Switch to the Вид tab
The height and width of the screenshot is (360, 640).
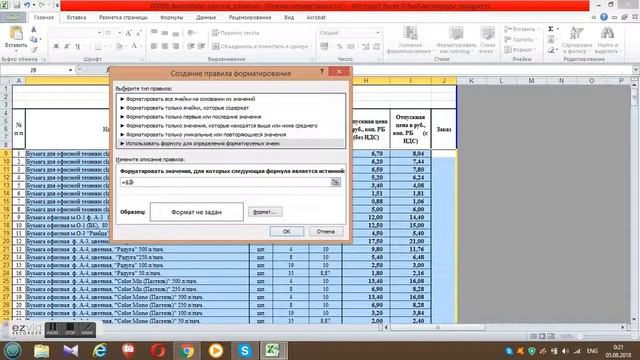(x=289, y=18)
